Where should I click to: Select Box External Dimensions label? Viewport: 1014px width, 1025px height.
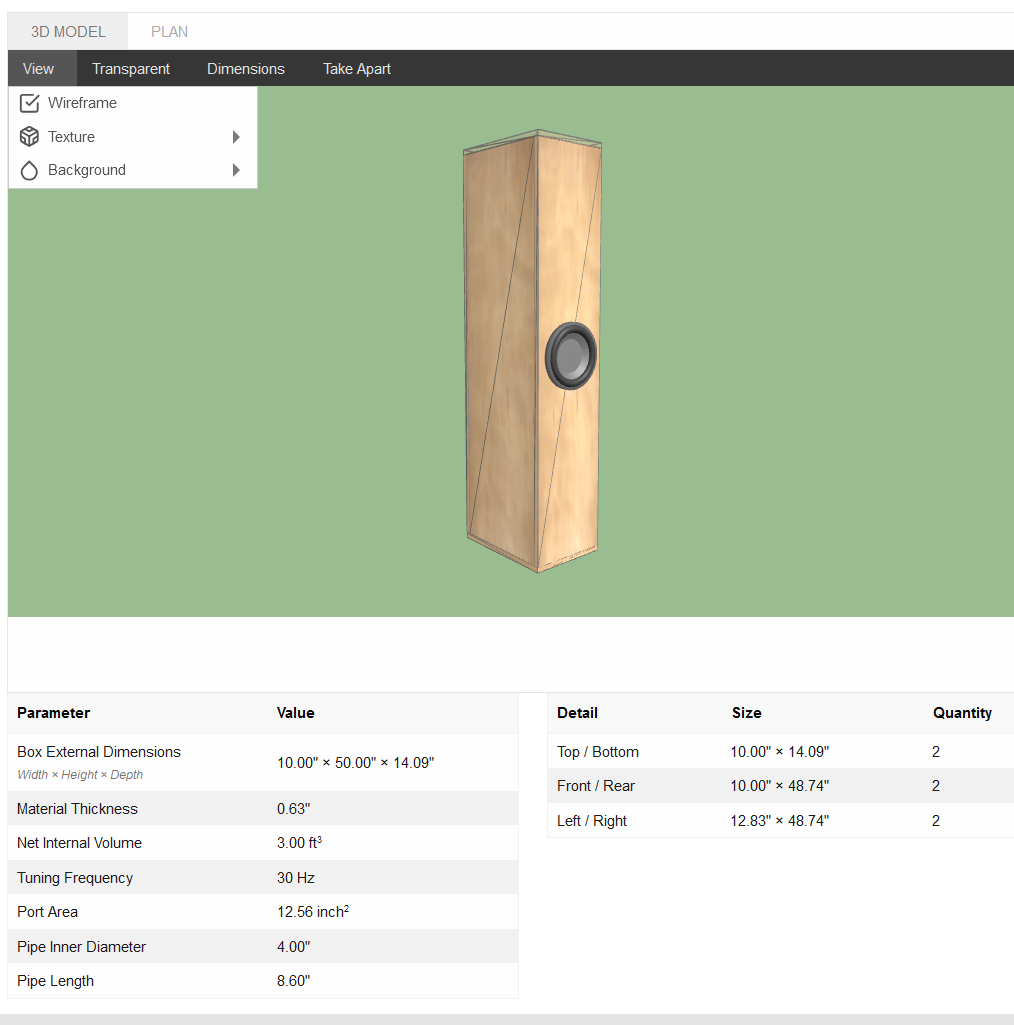(x=99, y=752)
